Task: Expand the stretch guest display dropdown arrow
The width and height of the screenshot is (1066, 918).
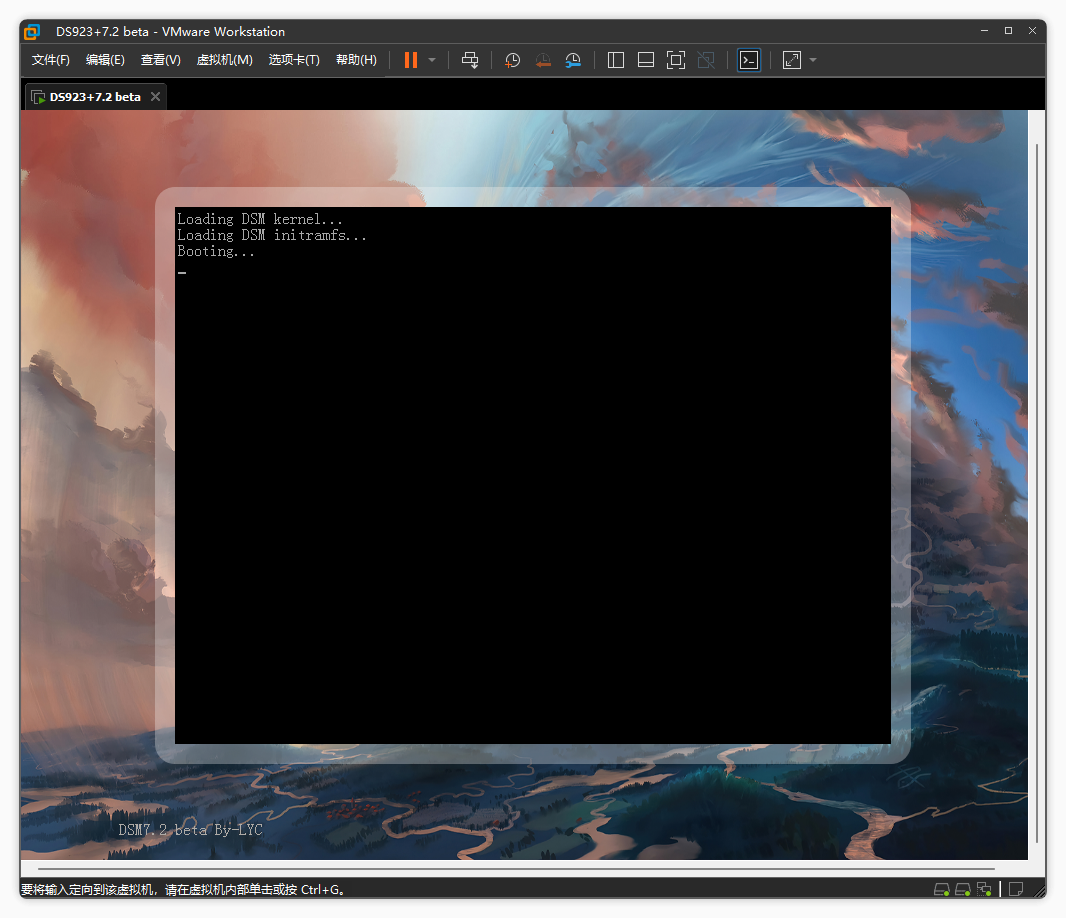Action: pos(813,60)
